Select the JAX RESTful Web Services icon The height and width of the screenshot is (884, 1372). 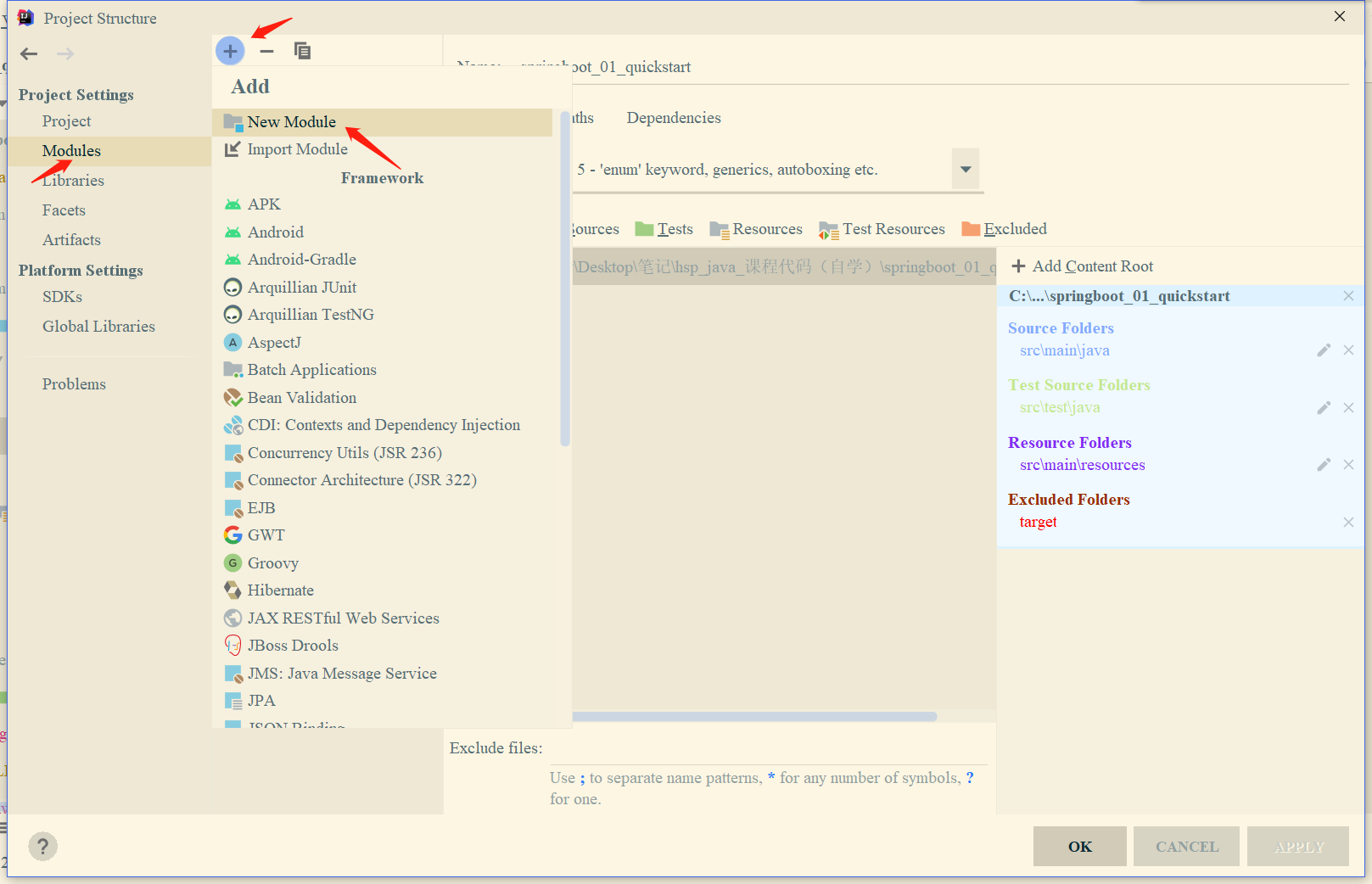(232, 618)
